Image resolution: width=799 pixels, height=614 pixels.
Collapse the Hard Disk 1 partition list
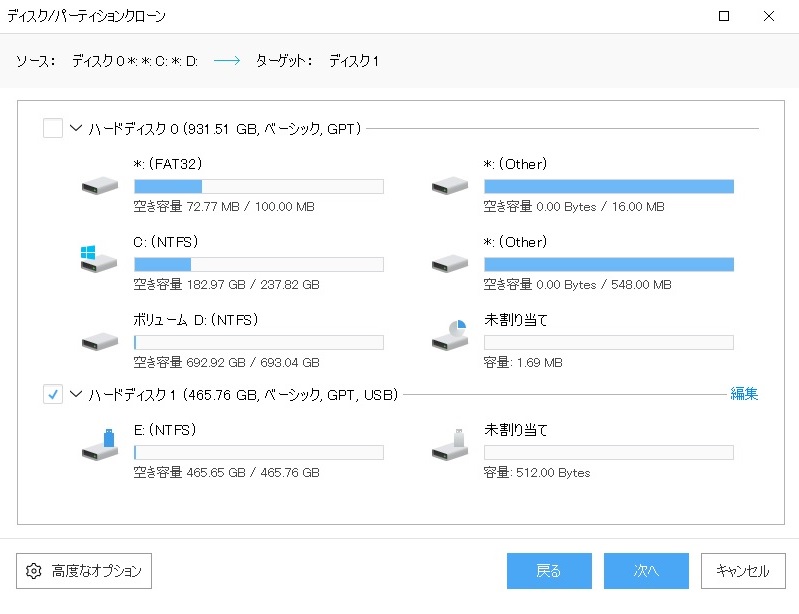point(76,395)
